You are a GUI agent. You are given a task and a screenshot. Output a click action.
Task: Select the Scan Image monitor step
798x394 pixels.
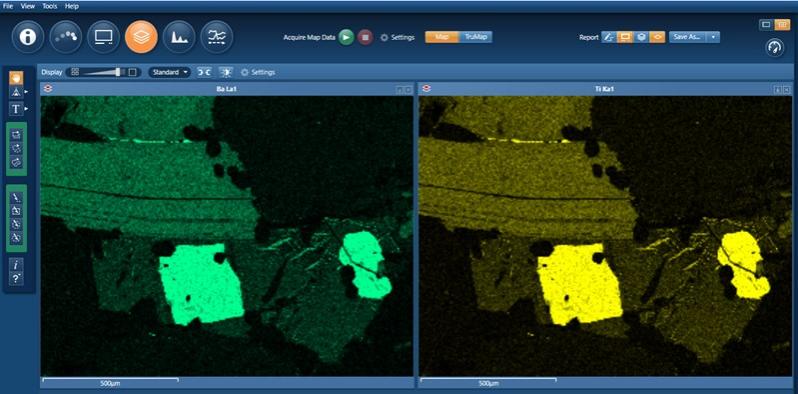pyautogui.click(x=103, y=37)
